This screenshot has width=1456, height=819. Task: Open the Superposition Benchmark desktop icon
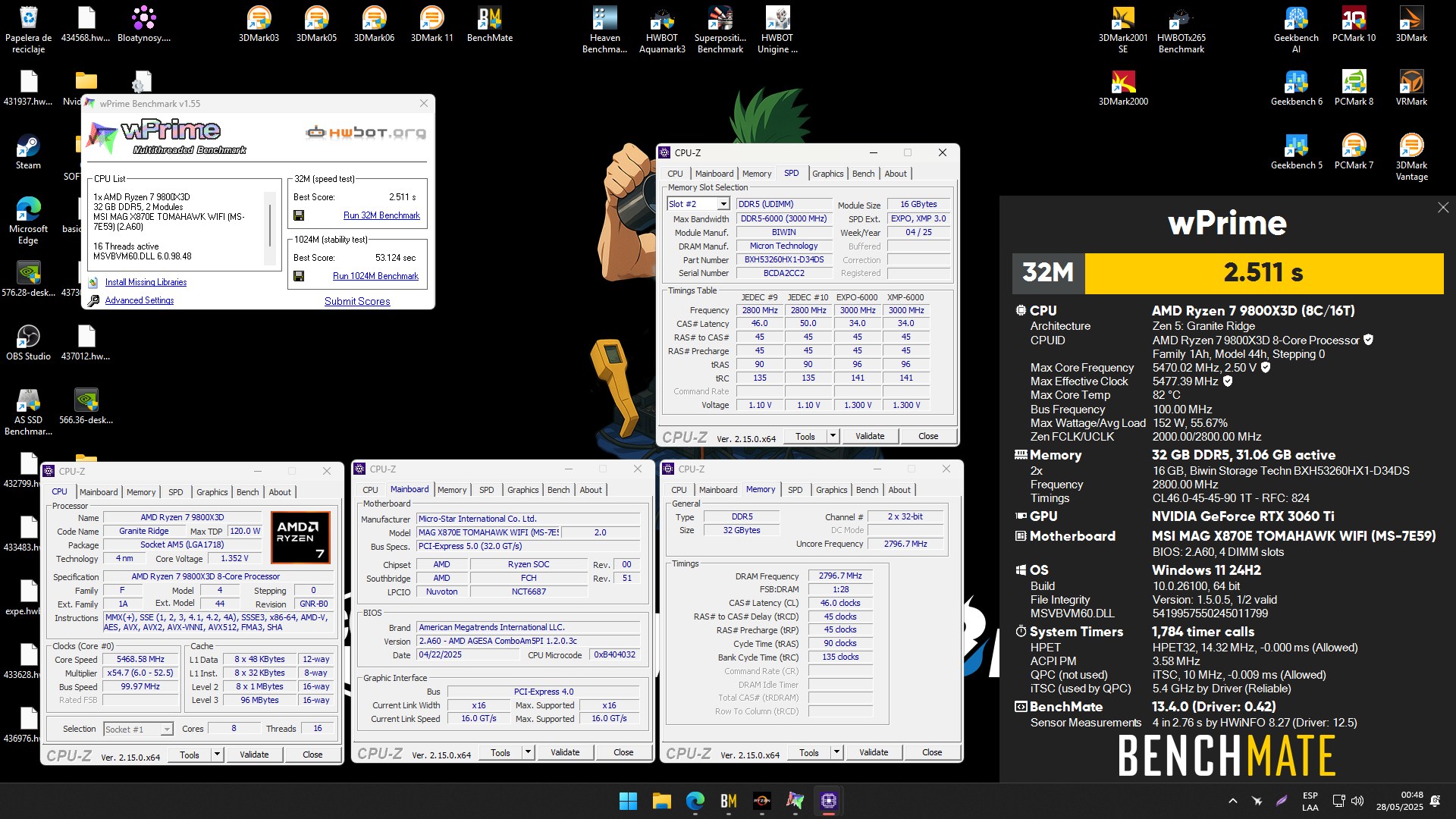click(x=720, y=30)
